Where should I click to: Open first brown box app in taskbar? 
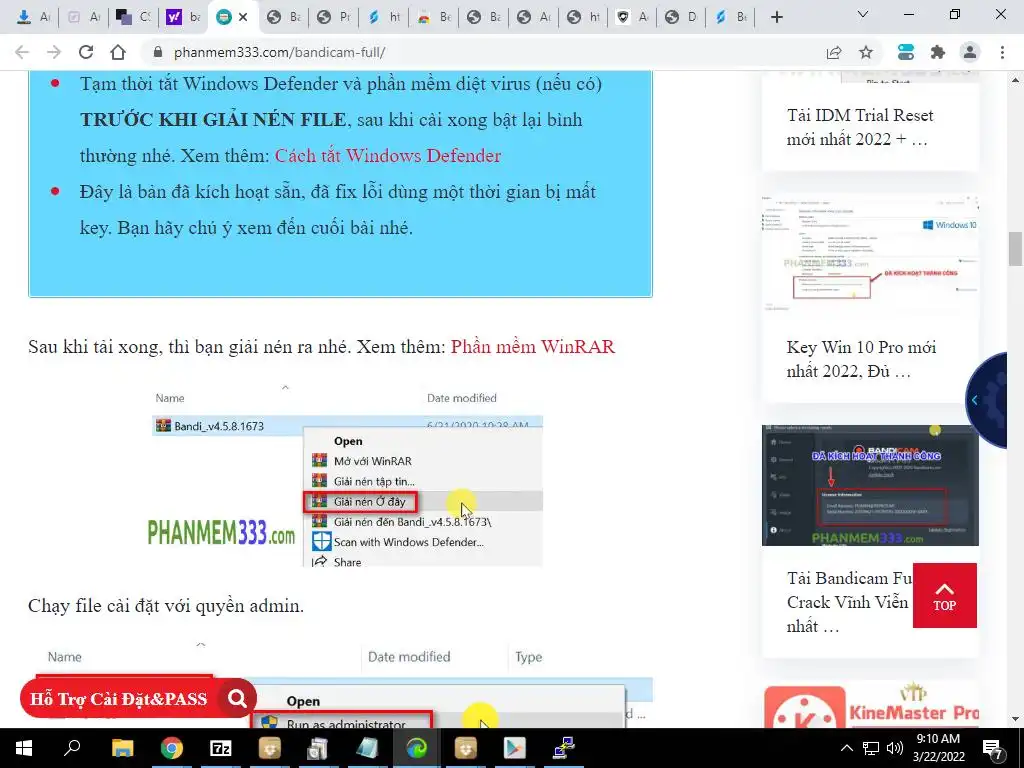point(270,748)
